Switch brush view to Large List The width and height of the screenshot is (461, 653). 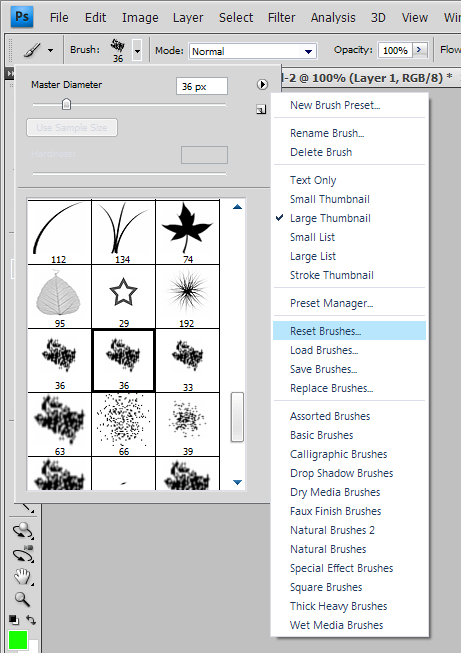(x=313, y=256)
